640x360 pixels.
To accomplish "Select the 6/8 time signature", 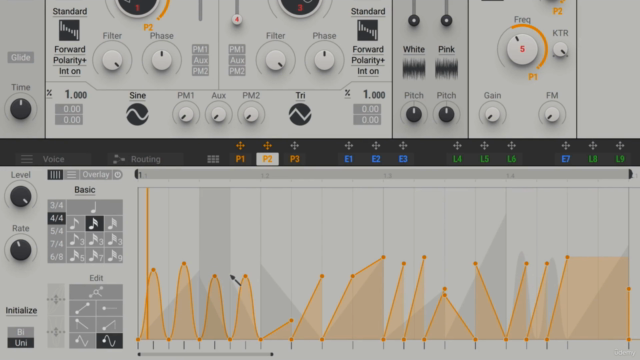I will 56,257.
